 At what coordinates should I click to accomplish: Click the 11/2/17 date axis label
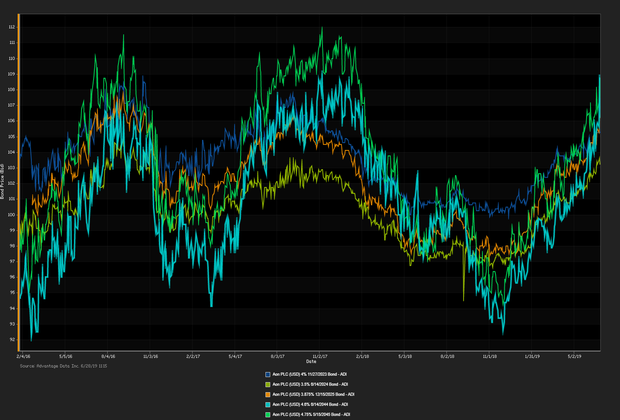pyautogui.click(x=320, y=356)
